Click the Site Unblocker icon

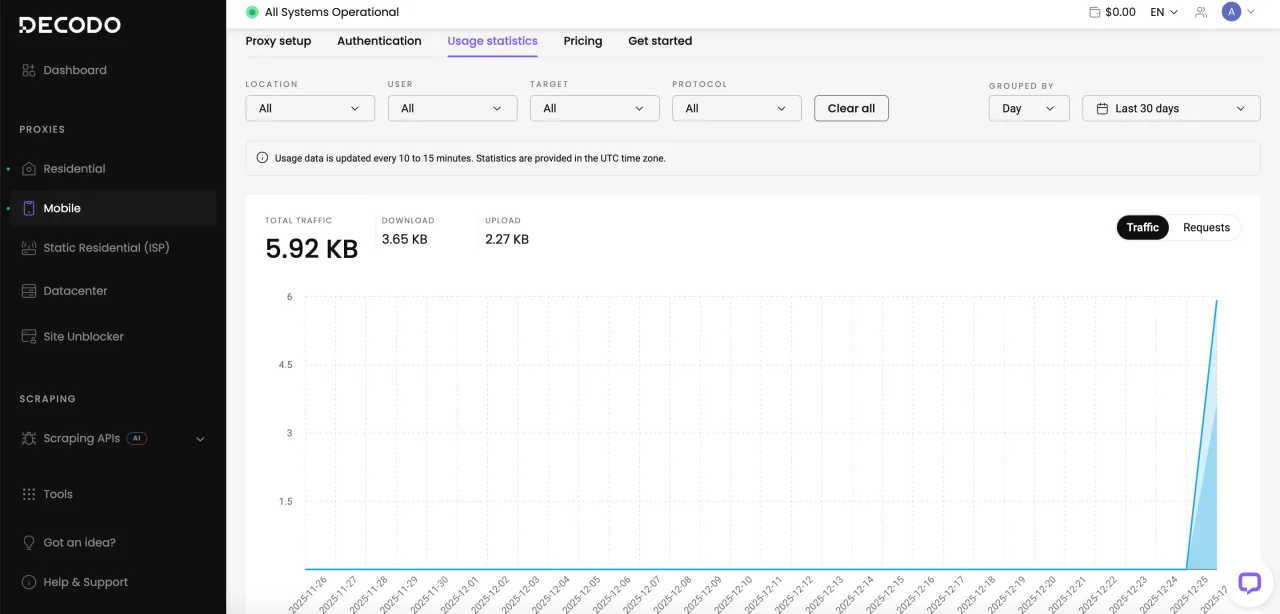(x=29, y=337)
